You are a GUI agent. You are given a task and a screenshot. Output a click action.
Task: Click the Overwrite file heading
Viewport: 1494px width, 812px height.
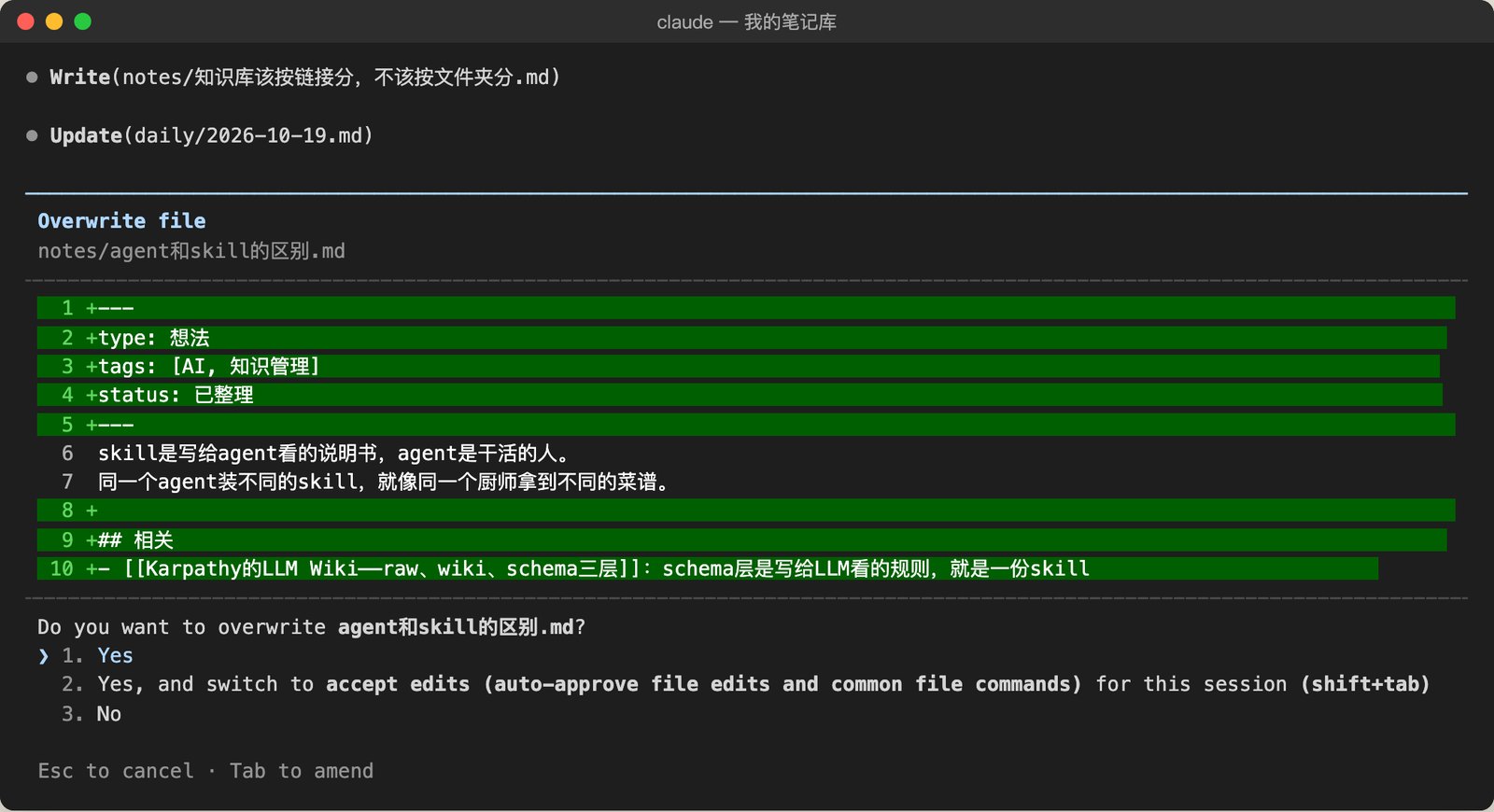[x=121, y=221]
